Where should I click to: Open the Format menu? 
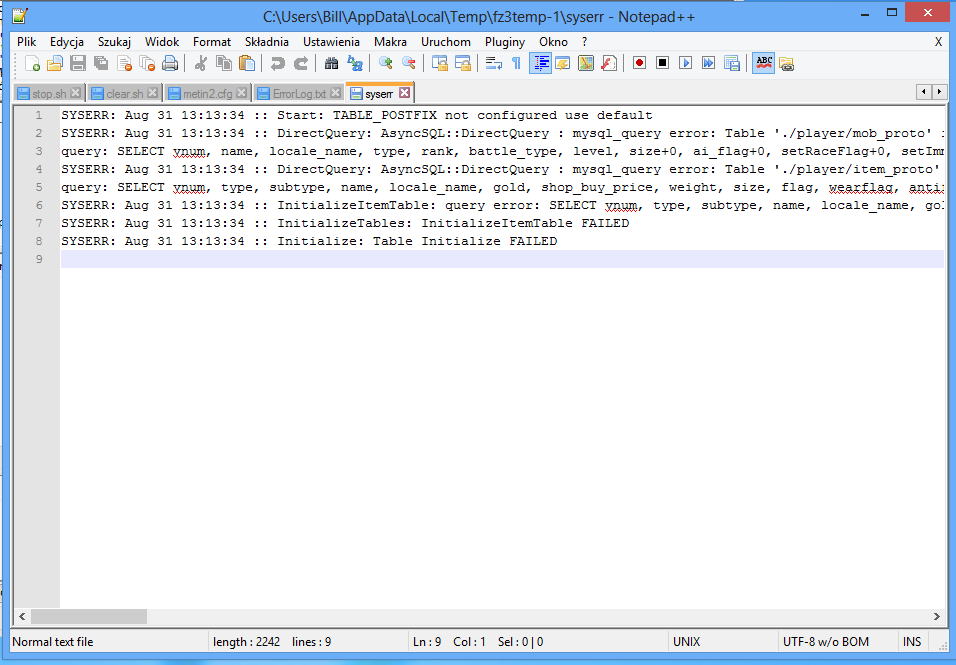coord(212,42)
